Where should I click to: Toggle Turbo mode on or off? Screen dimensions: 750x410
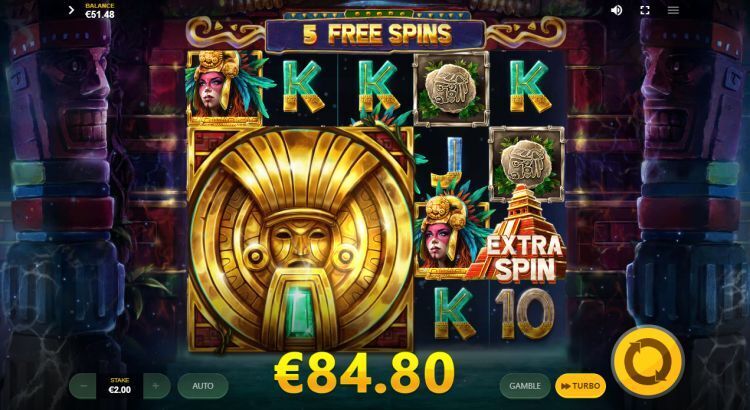pos(580,386)
